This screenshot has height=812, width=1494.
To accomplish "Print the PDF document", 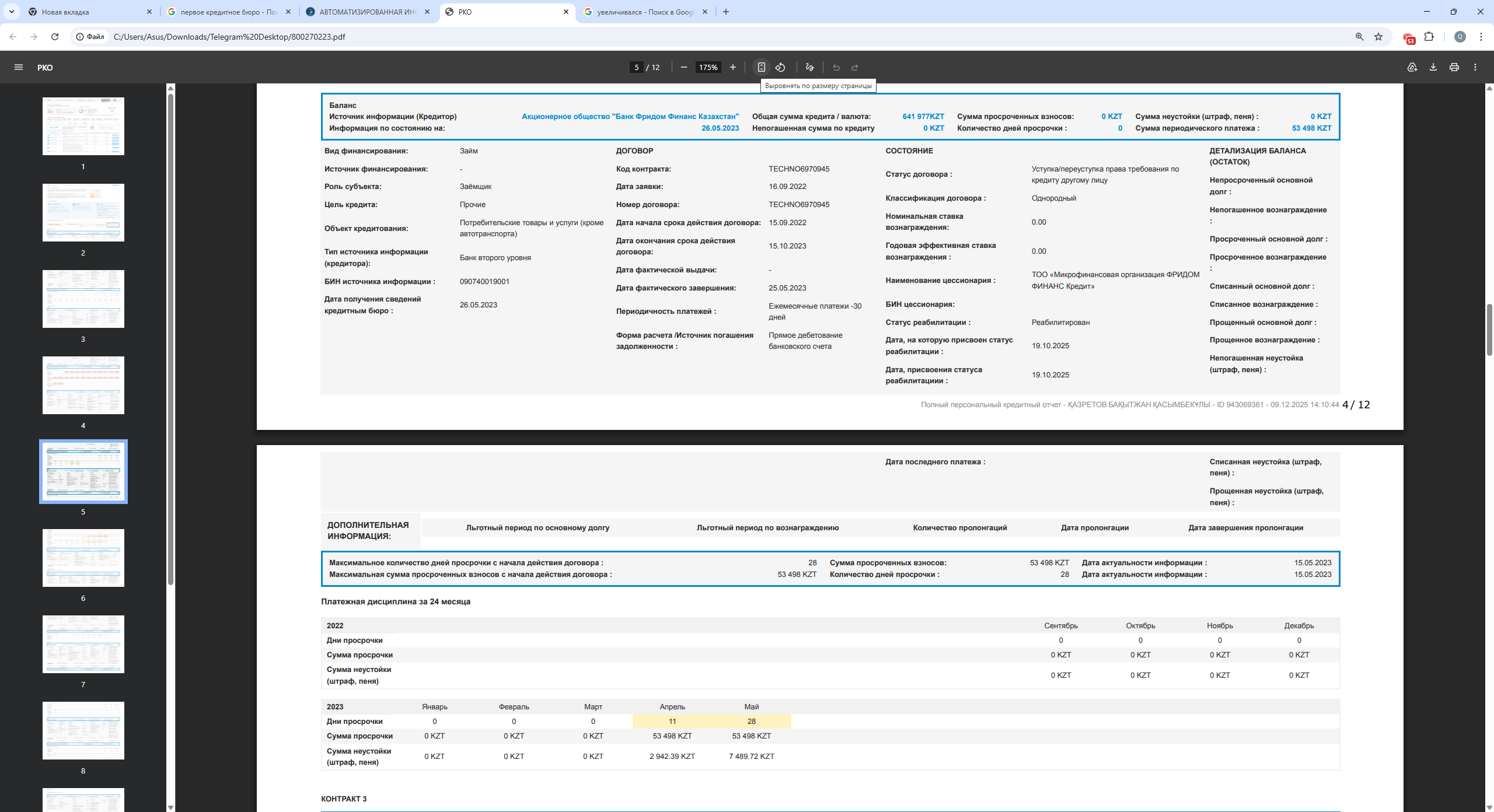I will (1454, 67).
